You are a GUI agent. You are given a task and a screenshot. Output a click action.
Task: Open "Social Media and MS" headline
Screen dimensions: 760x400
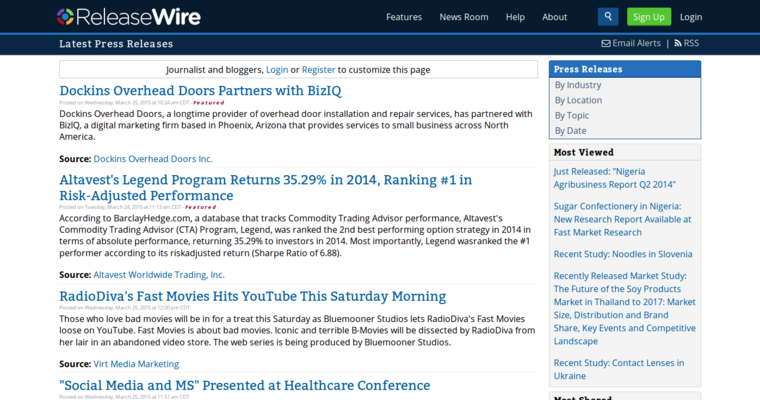(x=245, y=385)
